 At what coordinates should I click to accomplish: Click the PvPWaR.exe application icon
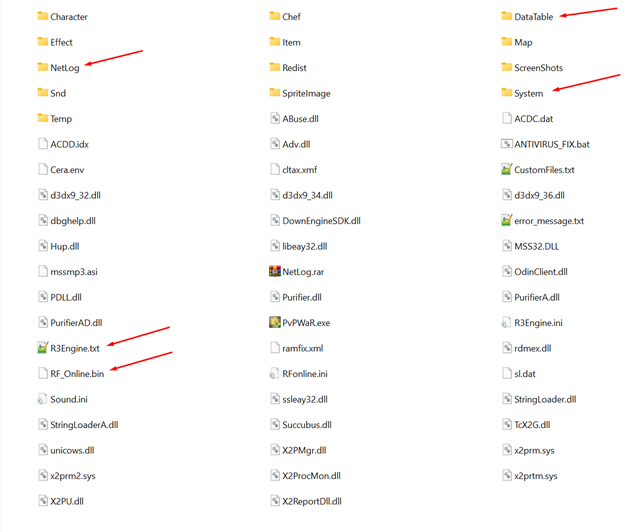[x=275, y=322]
